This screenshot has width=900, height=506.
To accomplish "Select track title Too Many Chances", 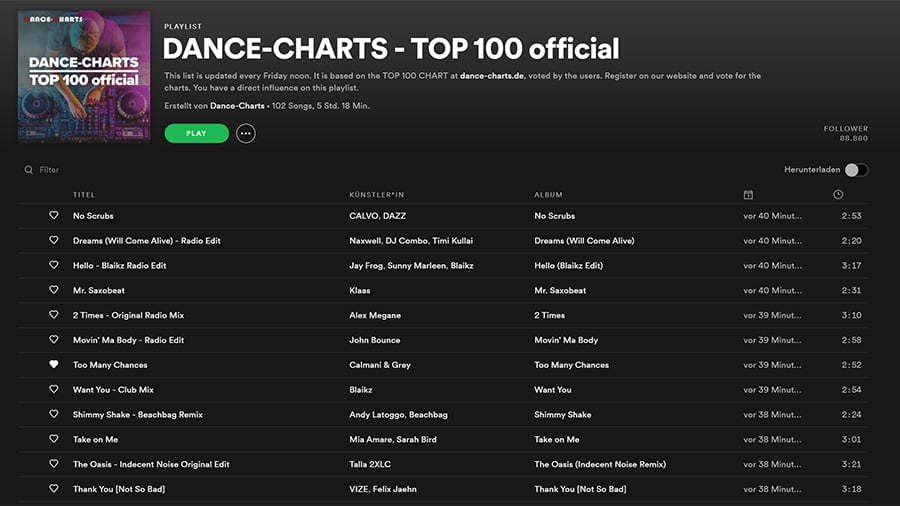I will 110,365.
